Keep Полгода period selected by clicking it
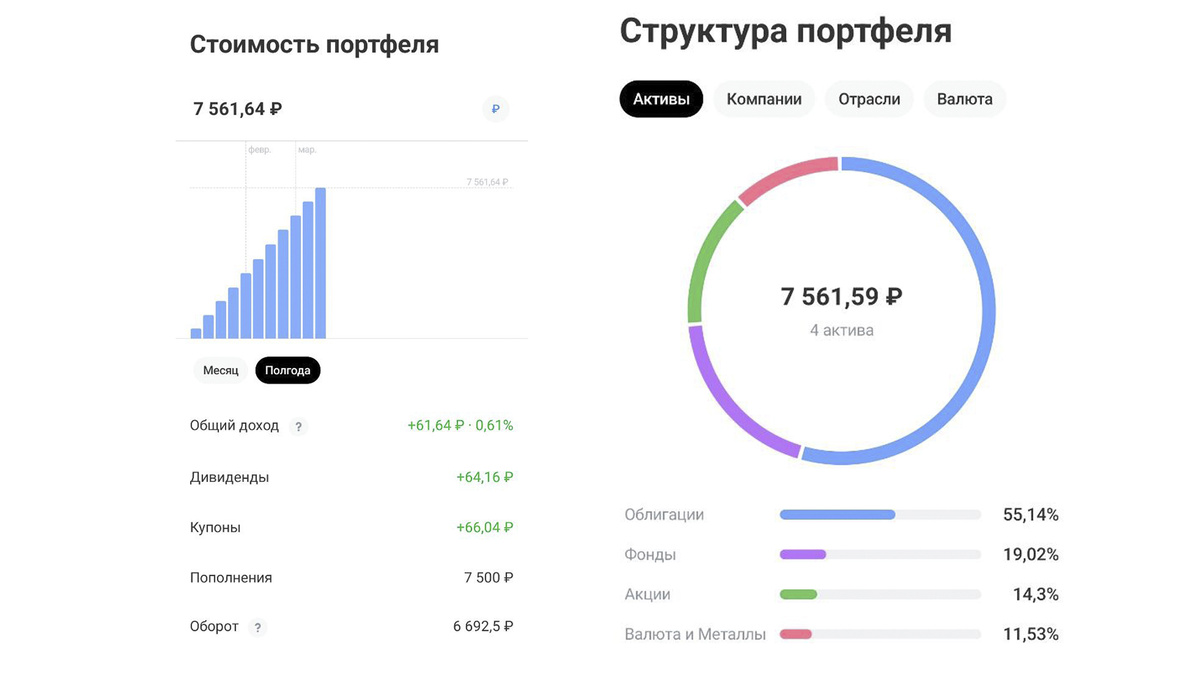1200x675 pixels. click(287, 370)
